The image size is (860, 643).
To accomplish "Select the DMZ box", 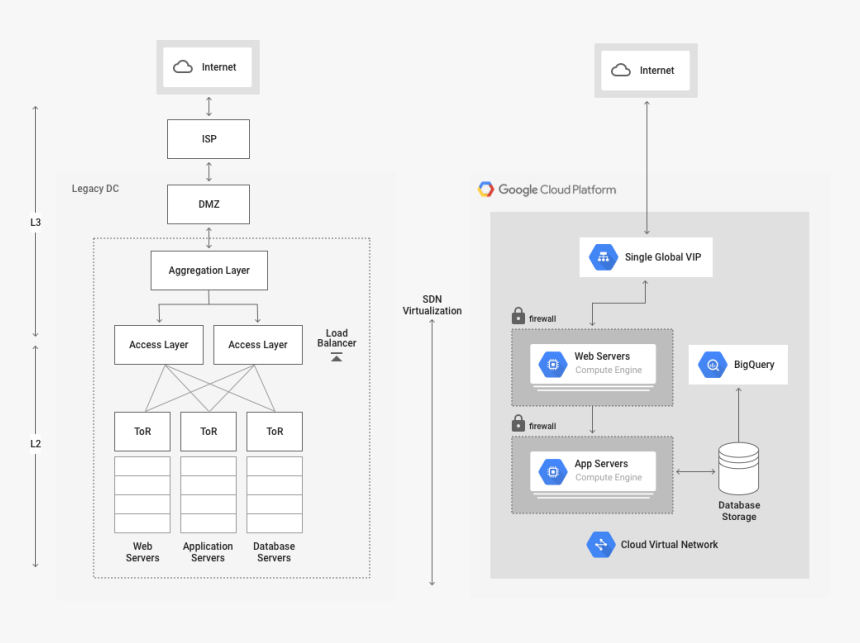I will click(208, 204).
